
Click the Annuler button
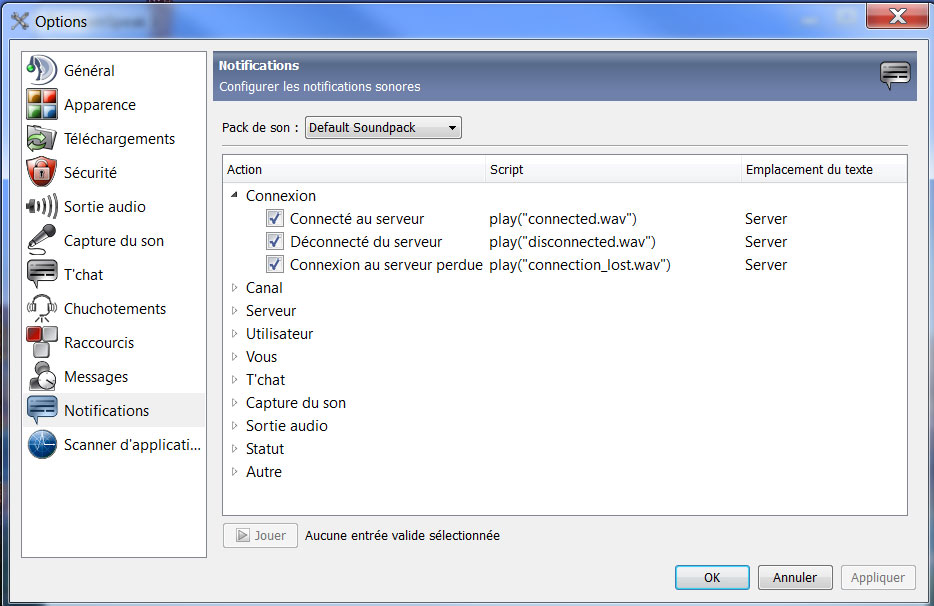point(795,577)
